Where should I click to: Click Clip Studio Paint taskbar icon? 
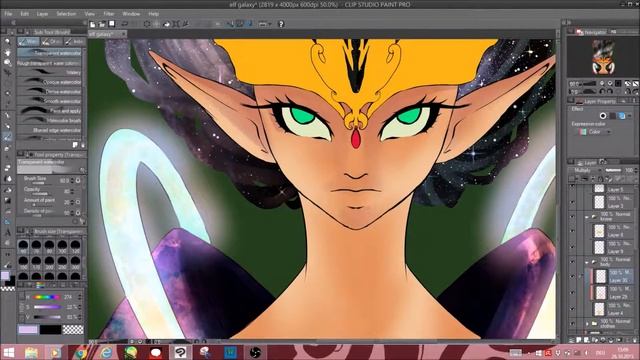click(180, 352)
